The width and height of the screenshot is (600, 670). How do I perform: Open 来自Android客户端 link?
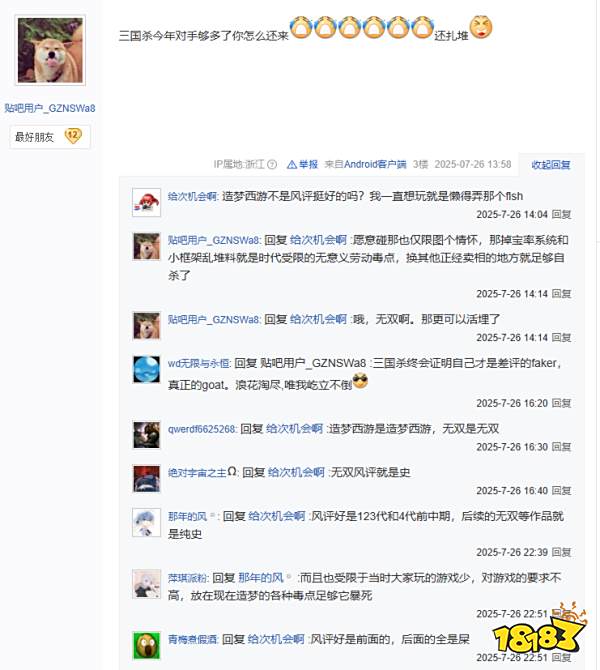pyautogui.click(x=365, y=165)
